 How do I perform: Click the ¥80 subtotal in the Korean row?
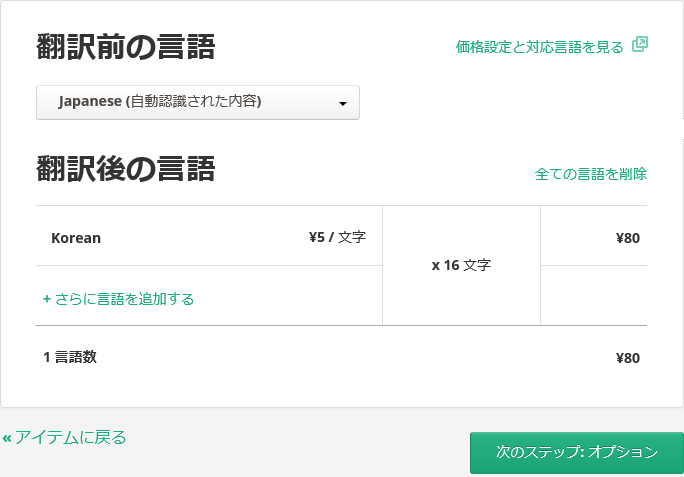(627, 238)
